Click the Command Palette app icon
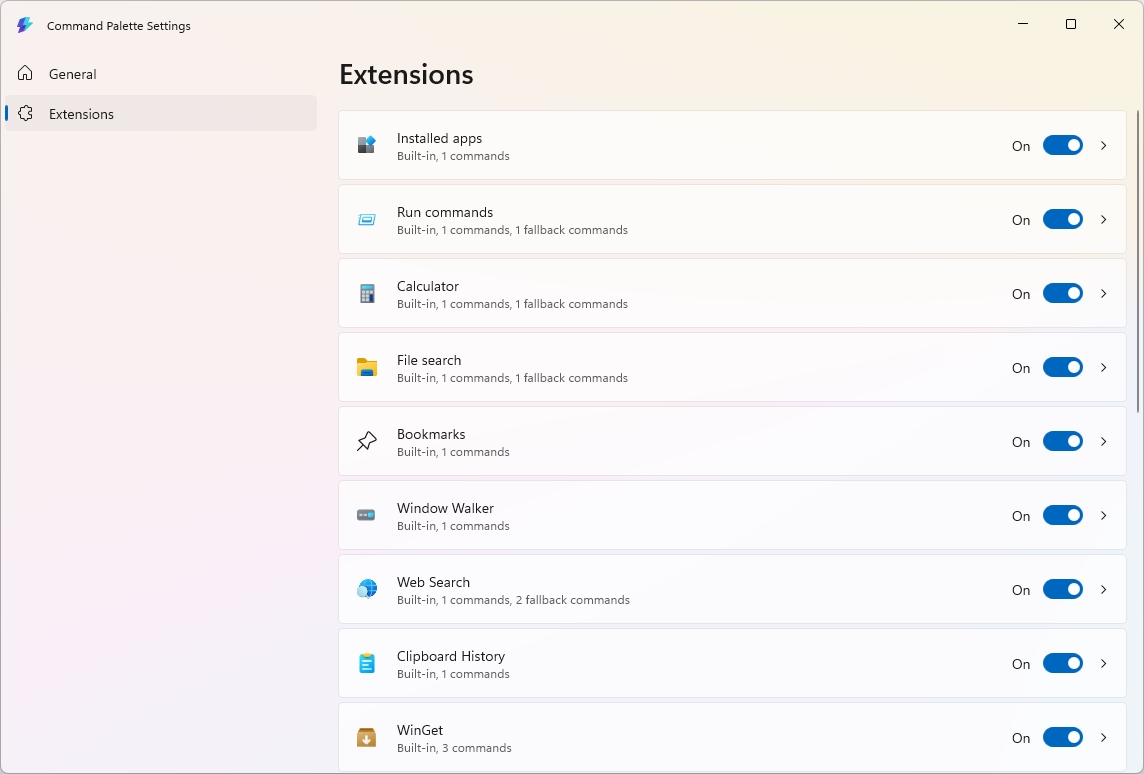The height and width of the screenshot is (774, 1144). (24, 25)
